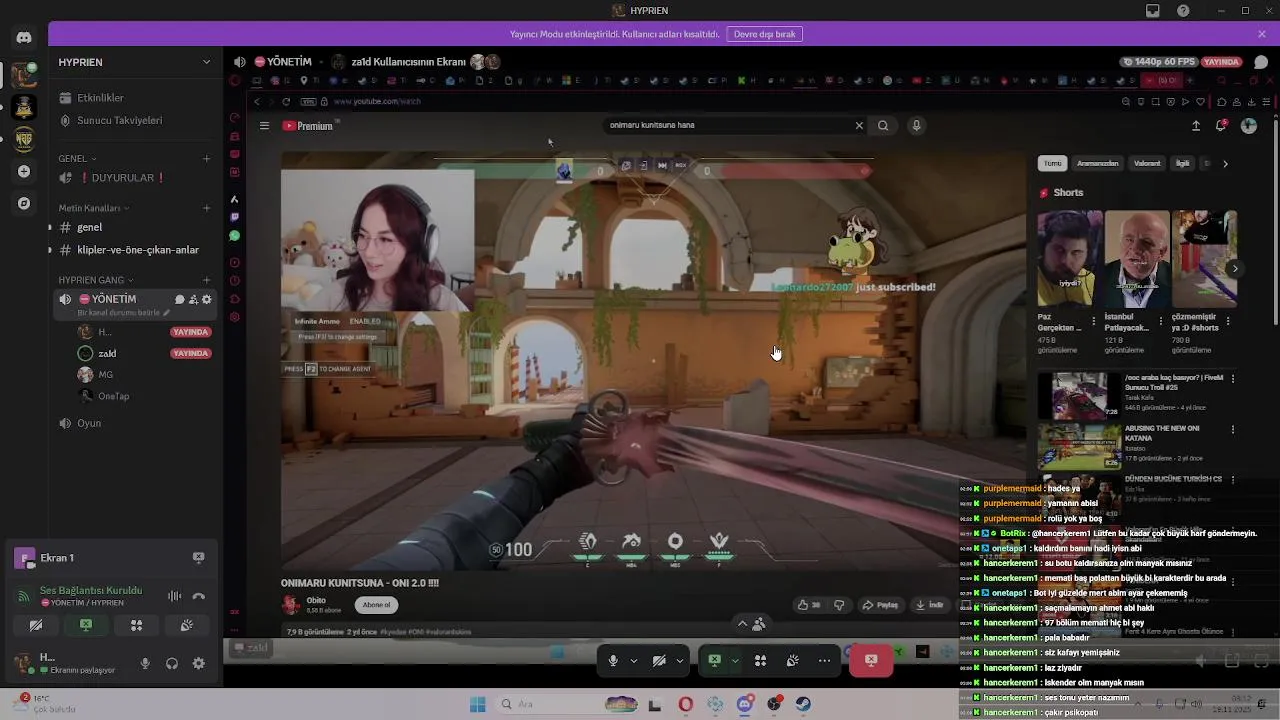Open Sunucu Takviyeleri in sidebar

click(110, 120)
